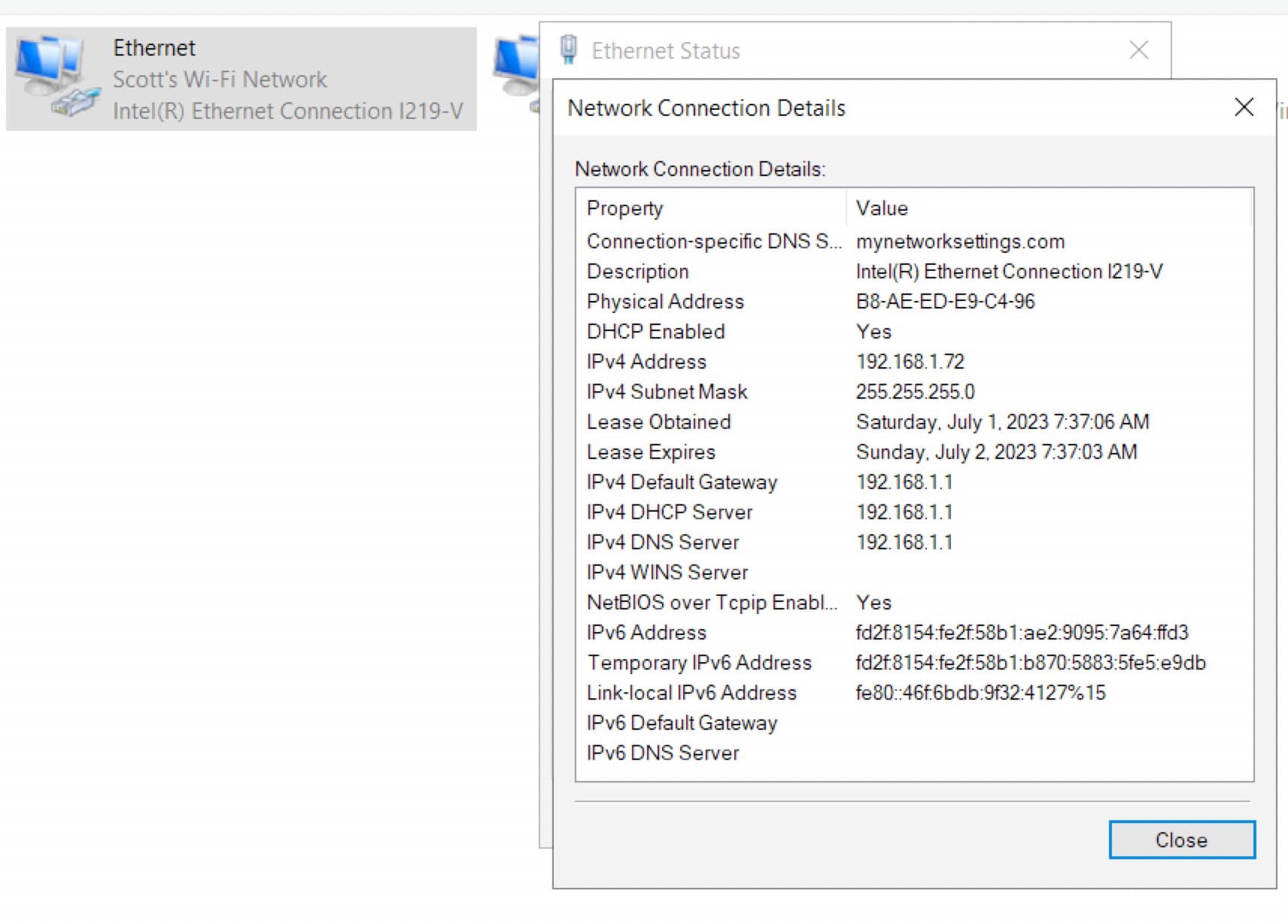Select the IPv6 Address property
The height and width of the screenshot is (924, 1288).
[x=646, y=633]
